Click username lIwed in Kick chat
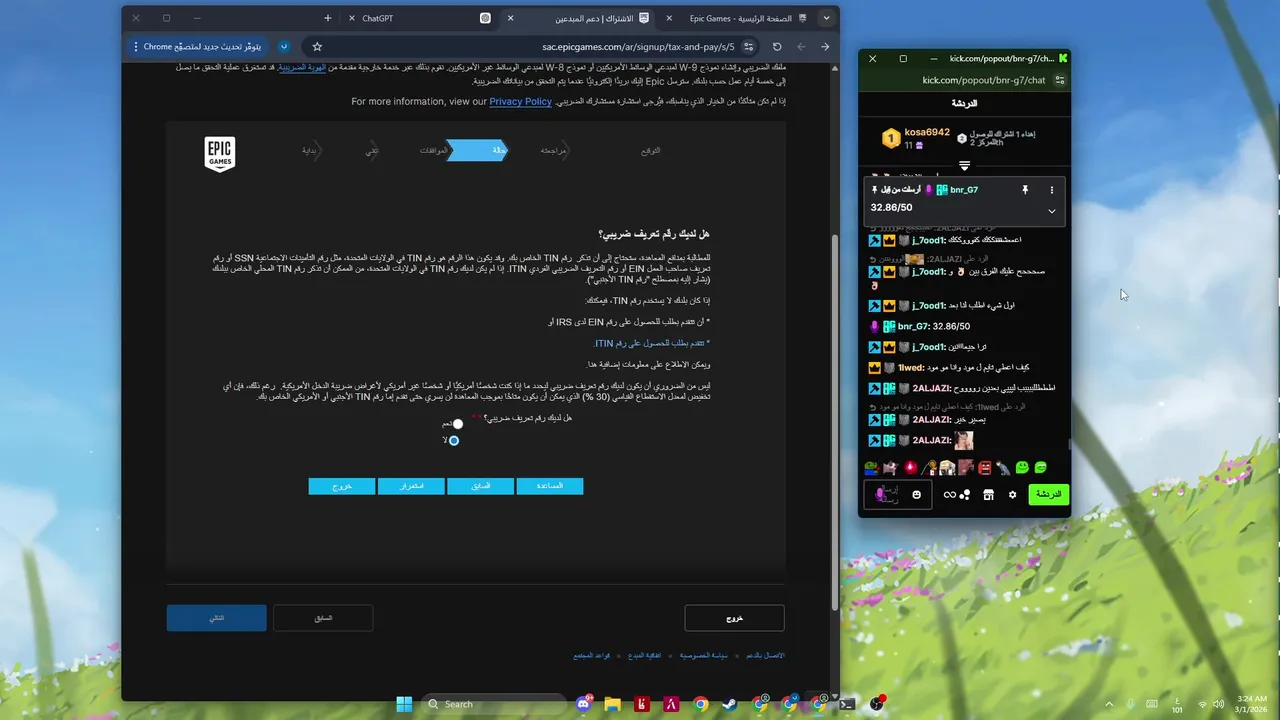This screenshot has width=1280, height=720. point(912,367)
